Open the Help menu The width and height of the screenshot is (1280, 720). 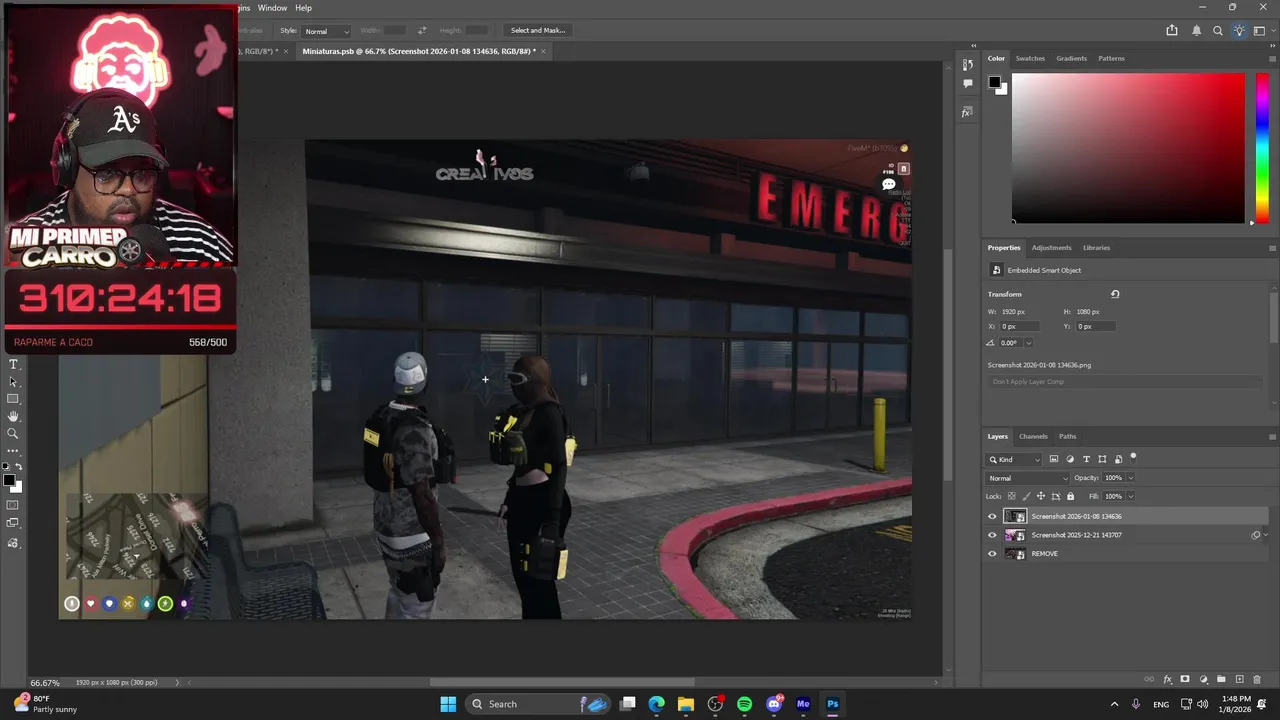[303, 8]
